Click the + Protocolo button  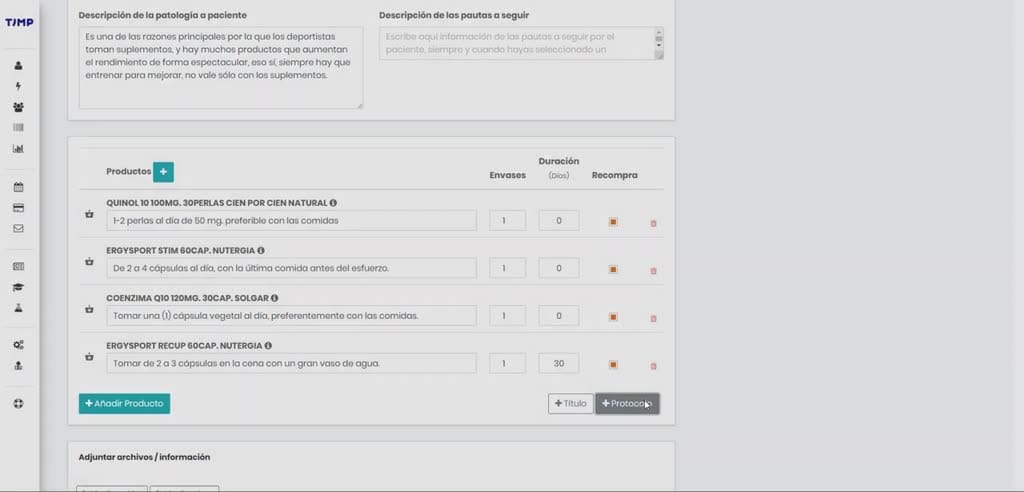click(628, 404)
